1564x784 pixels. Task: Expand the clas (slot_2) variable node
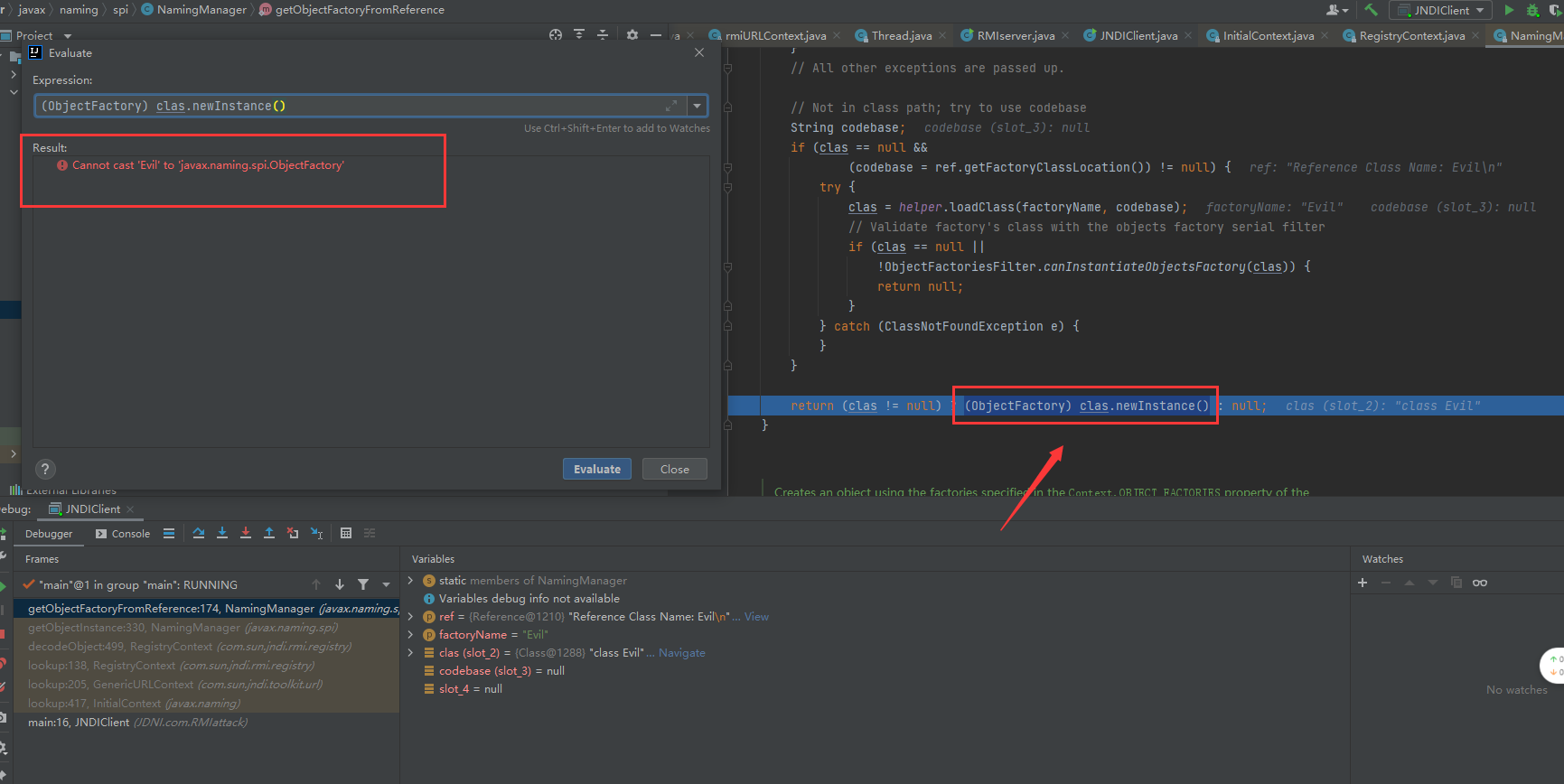coord(410,653)
